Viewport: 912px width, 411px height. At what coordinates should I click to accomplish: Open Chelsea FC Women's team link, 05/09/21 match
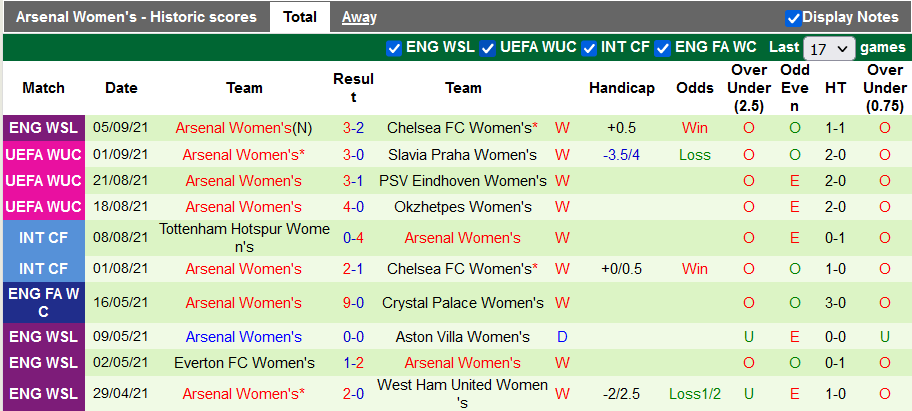click(459, 128)
